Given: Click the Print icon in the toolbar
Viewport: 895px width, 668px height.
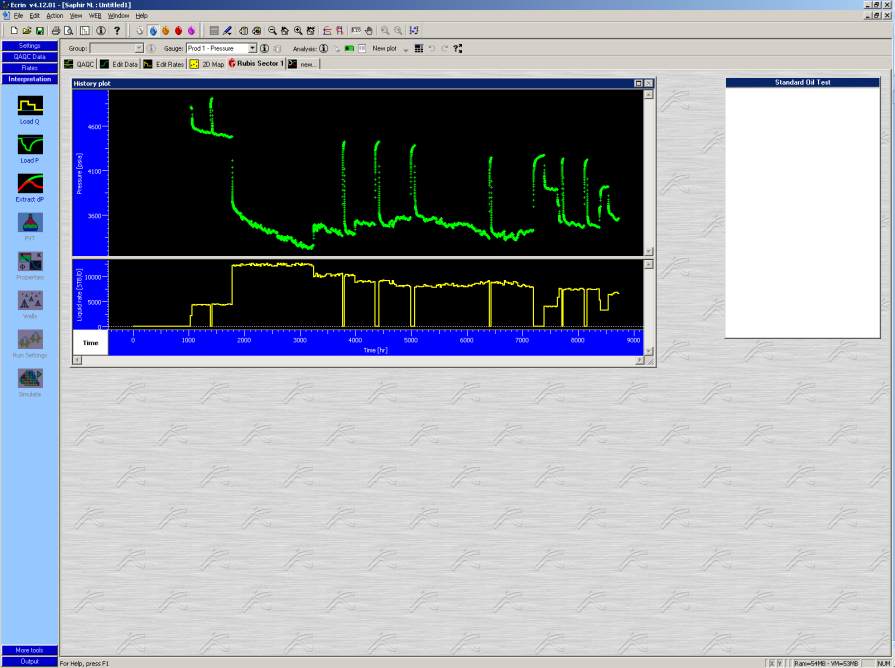Looking at the screenshot, I should coord(56,31).
